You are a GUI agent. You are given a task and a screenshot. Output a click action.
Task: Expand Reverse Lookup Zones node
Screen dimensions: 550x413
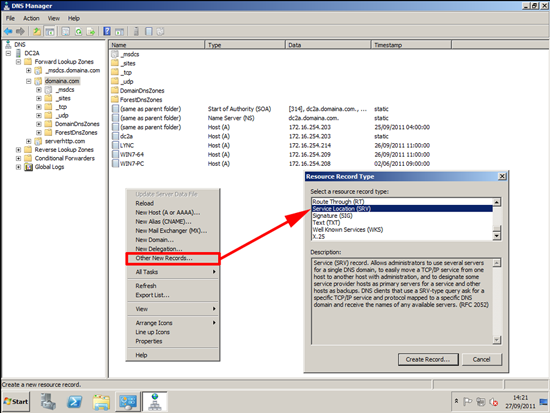pos(19,150)
